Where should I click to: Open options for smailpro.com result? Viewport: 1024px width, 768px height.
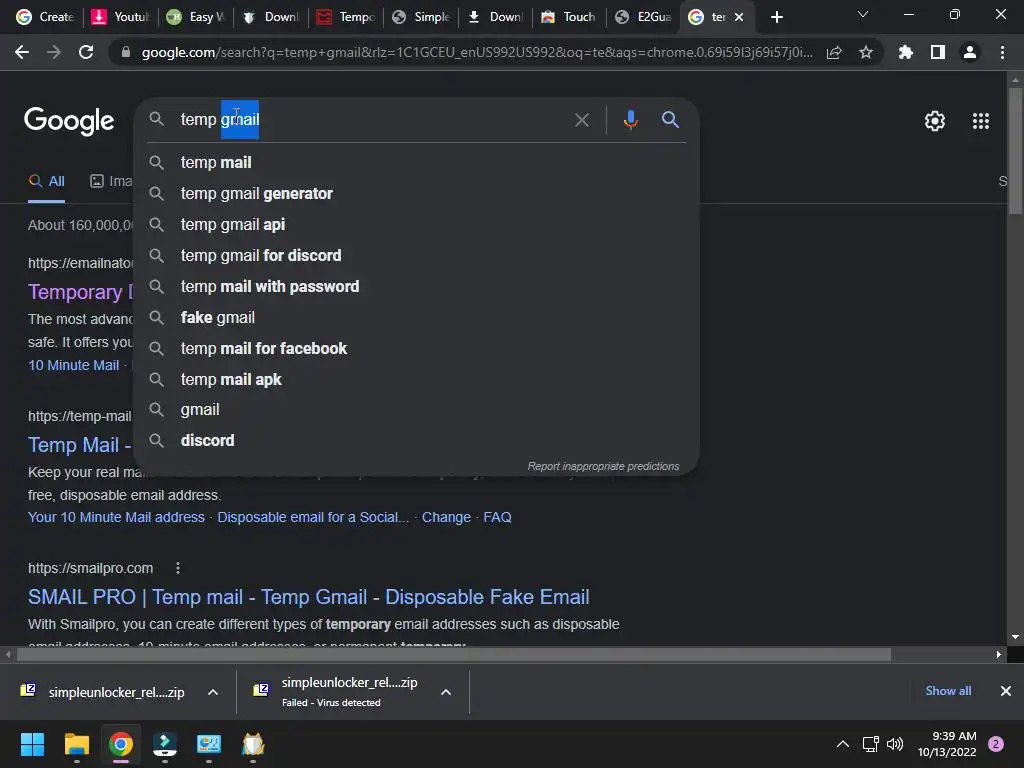coord(178,568)
